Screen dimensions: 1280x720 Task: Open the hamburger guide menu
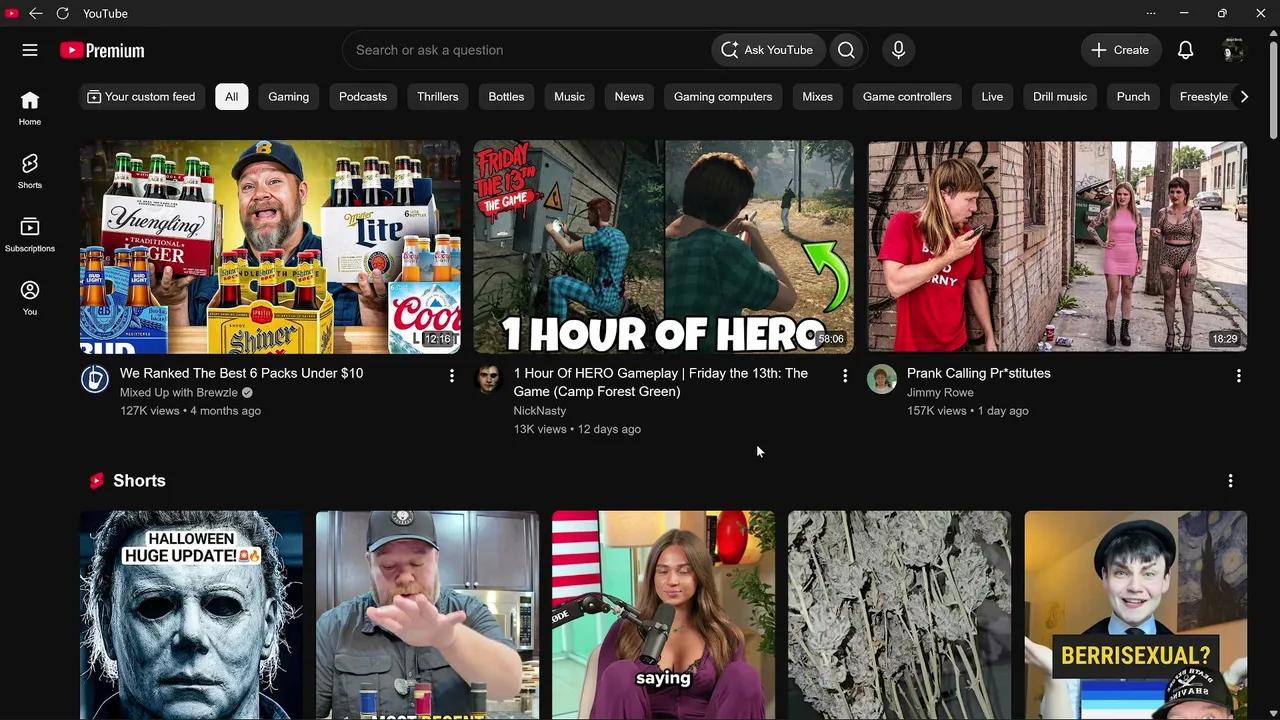(x=30, y=50)
